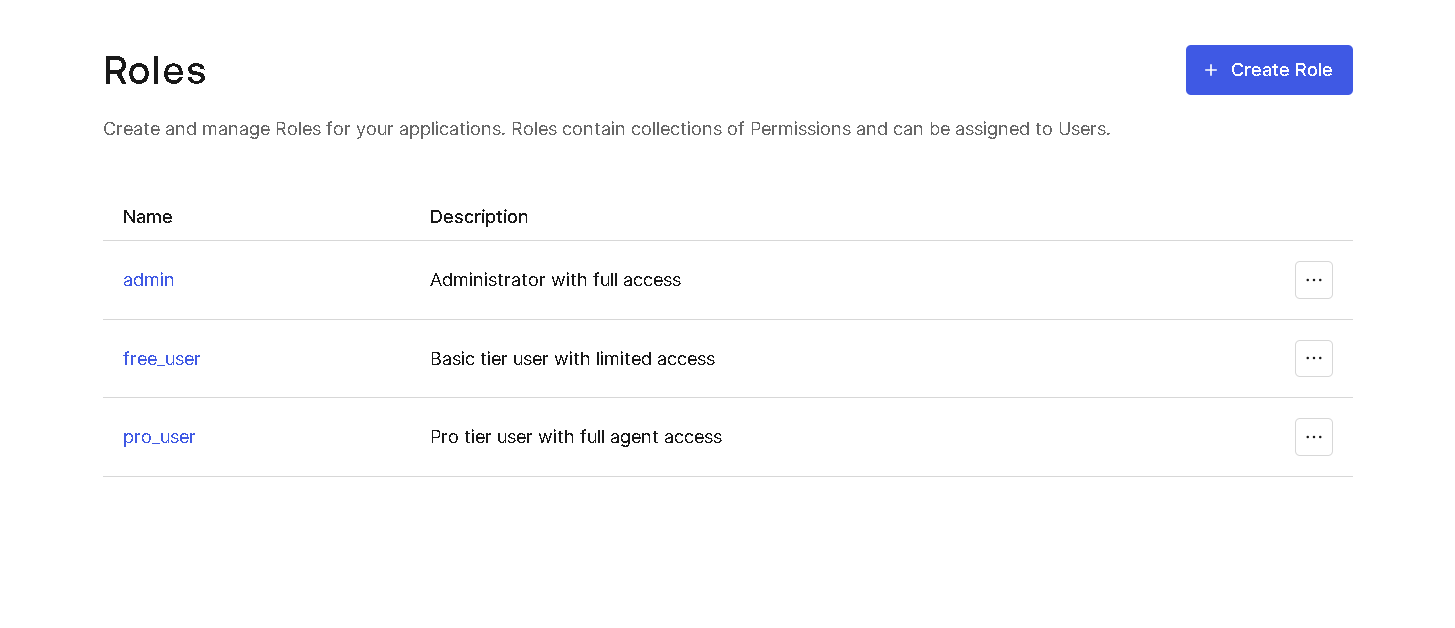
Task: Click the word Users ending the subtitle
Action: tap(1083, 129)
